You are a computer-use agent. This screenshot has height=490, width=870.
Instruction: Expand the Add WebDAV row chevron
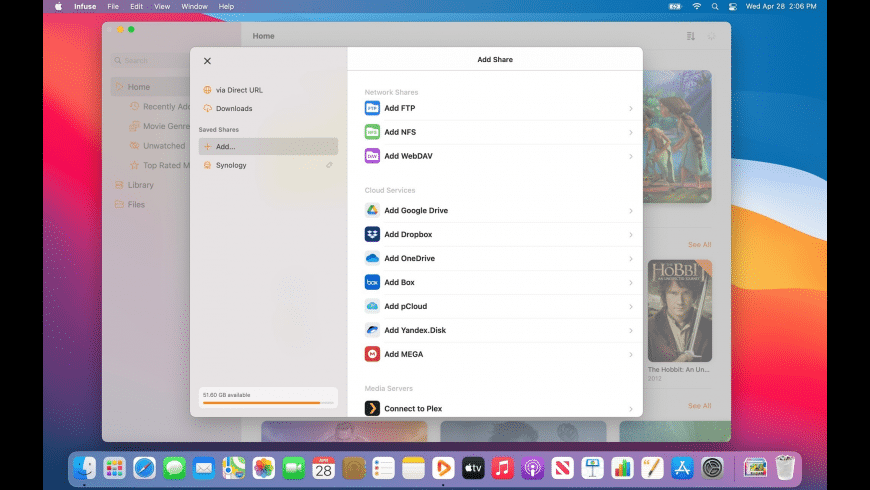coord(631,156)
